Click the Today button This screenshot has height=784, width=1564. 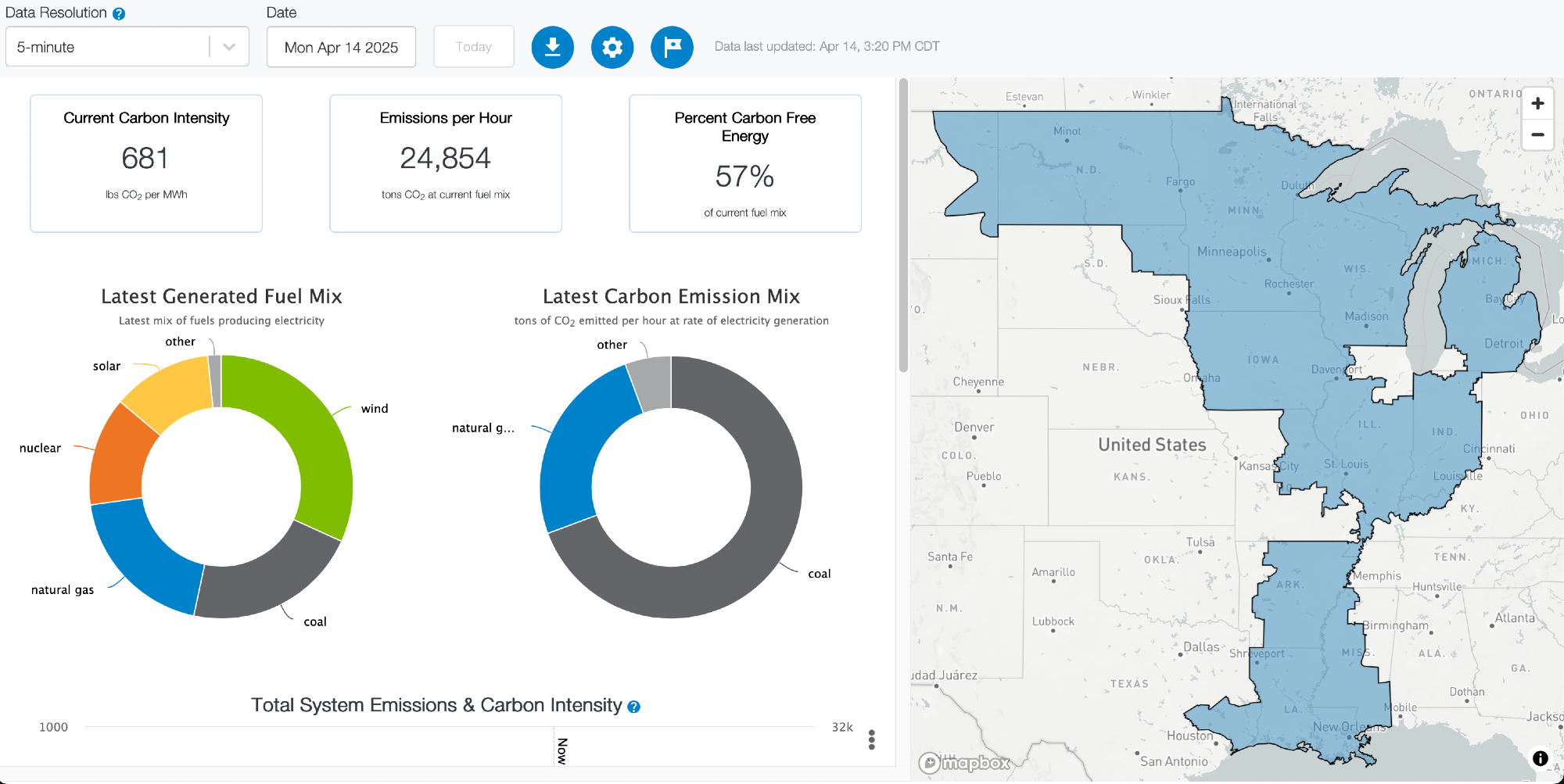473,47
